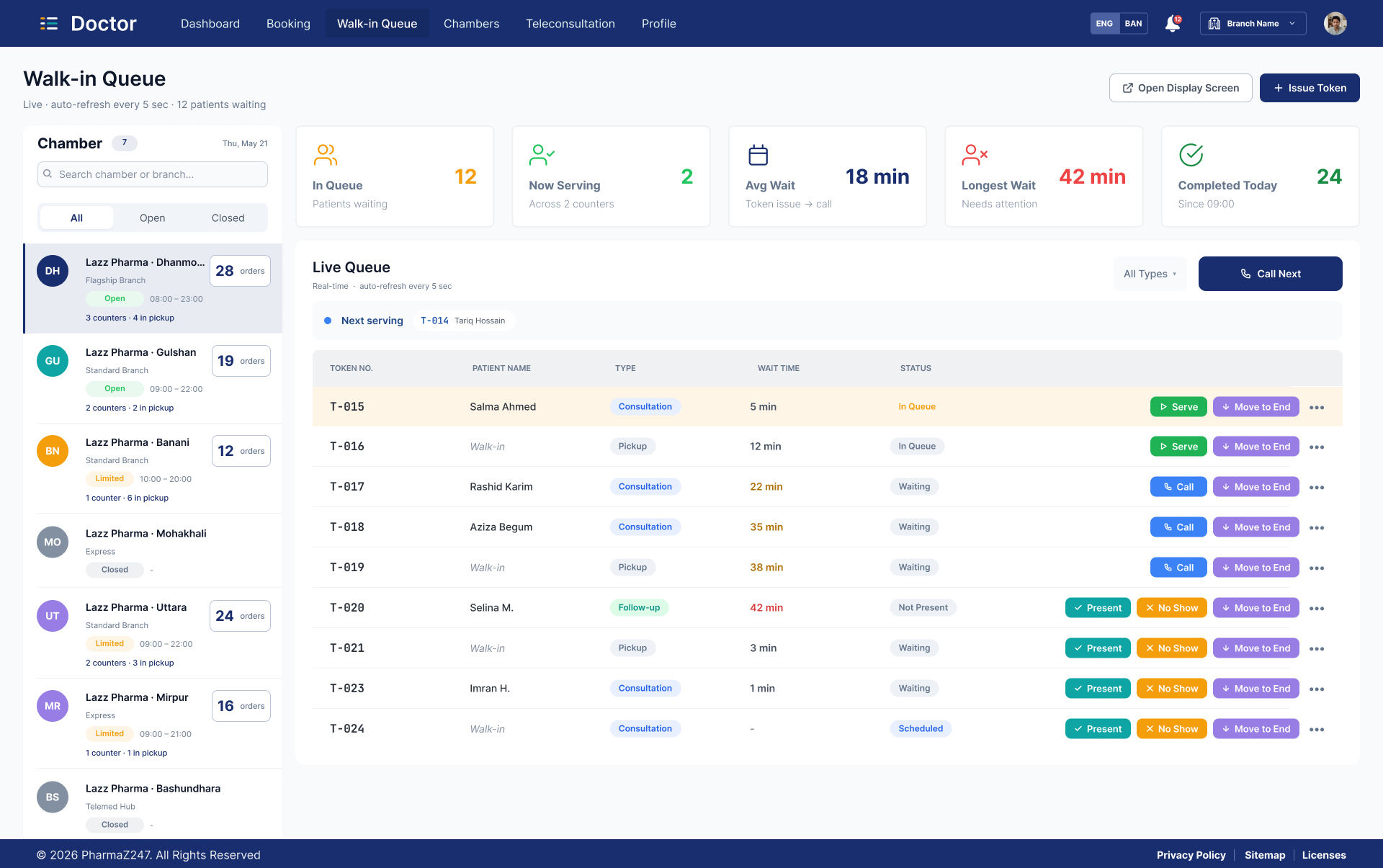Click the Follow-up type tag on T-020
The width and height of the screenshot is (1383, 868).
pyautogui.click(x=639, y=608)
